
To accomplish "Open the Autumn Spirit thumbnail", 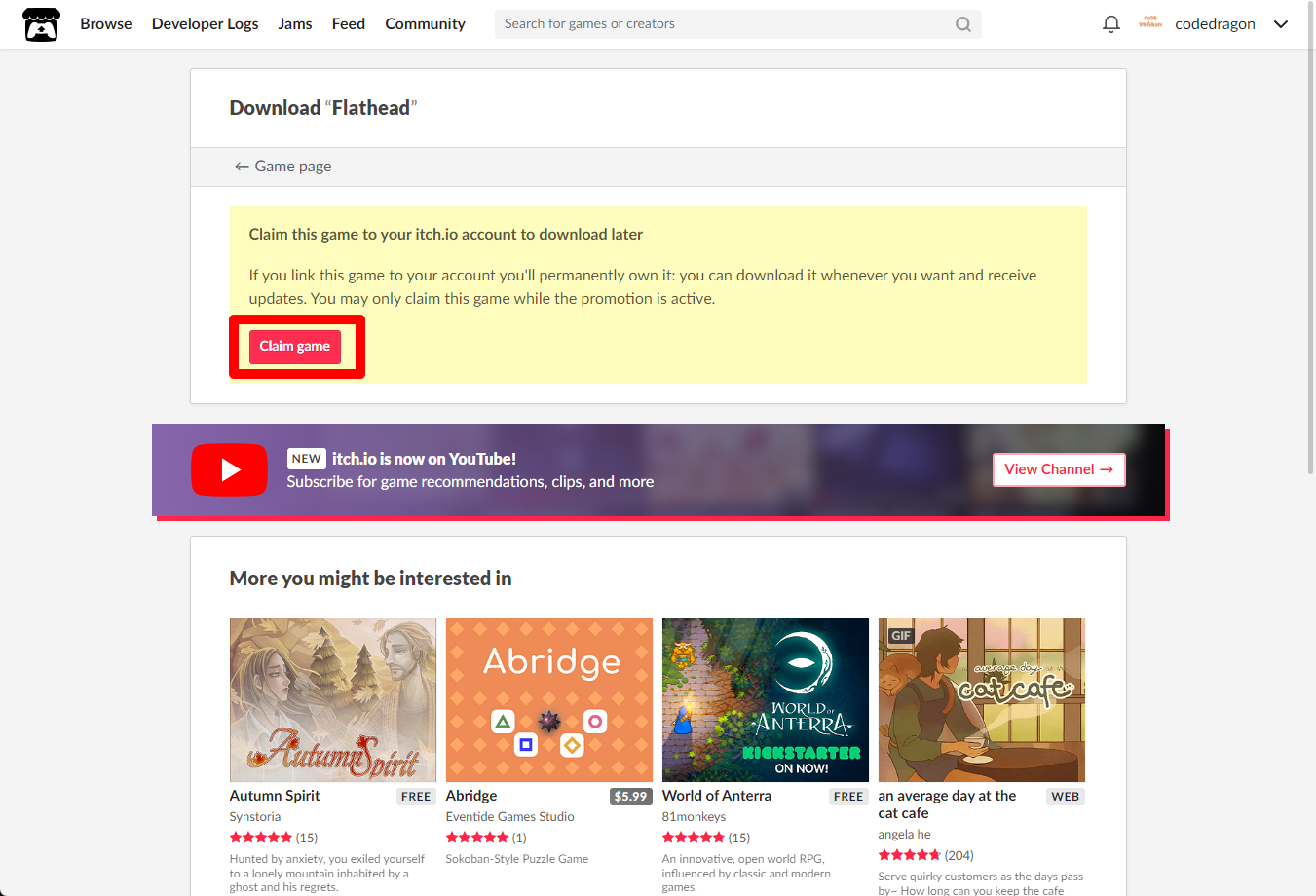I will (x=333, y=700).
